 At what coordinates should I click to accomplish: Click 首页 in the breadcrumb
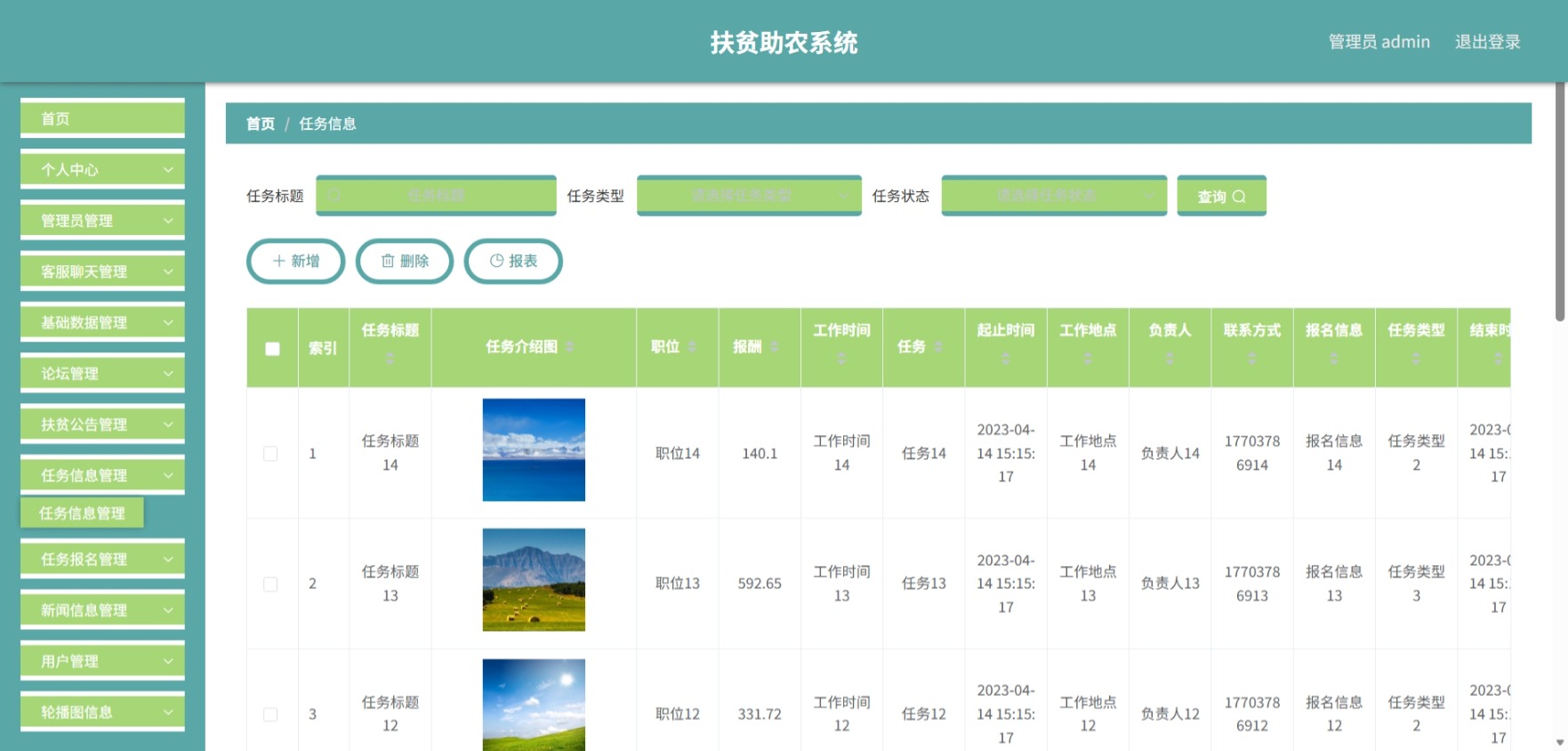pyautogui.click(x=261, y=124)
